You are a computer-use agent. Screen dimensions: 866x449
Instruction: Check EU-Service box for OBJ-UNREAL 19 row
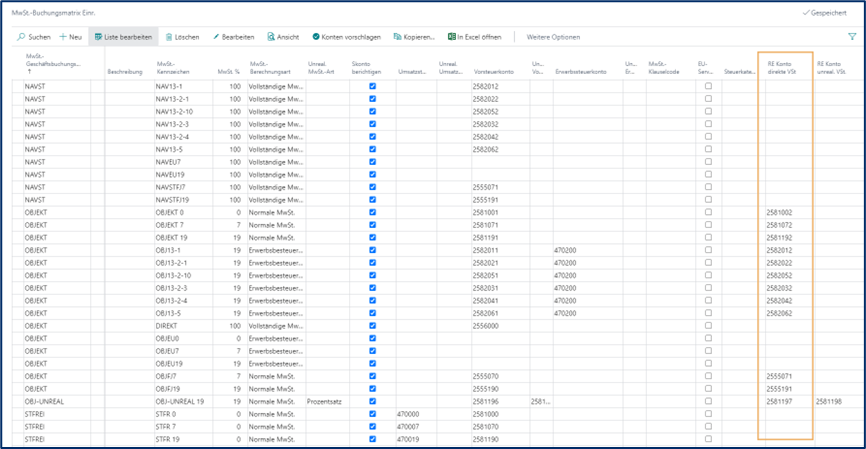pos(709,402)
